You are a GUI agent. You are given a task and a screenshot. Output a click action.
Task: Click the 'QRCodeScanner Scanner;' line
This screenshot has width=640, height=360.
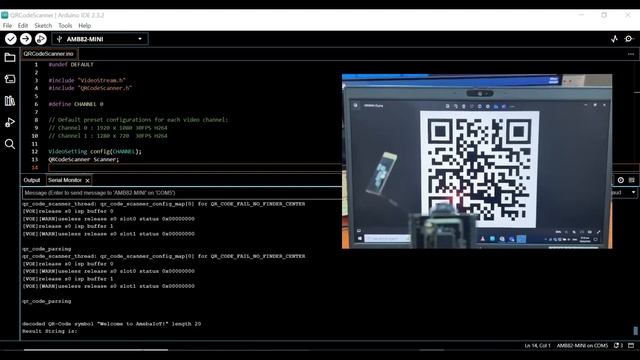pos(84,160)
